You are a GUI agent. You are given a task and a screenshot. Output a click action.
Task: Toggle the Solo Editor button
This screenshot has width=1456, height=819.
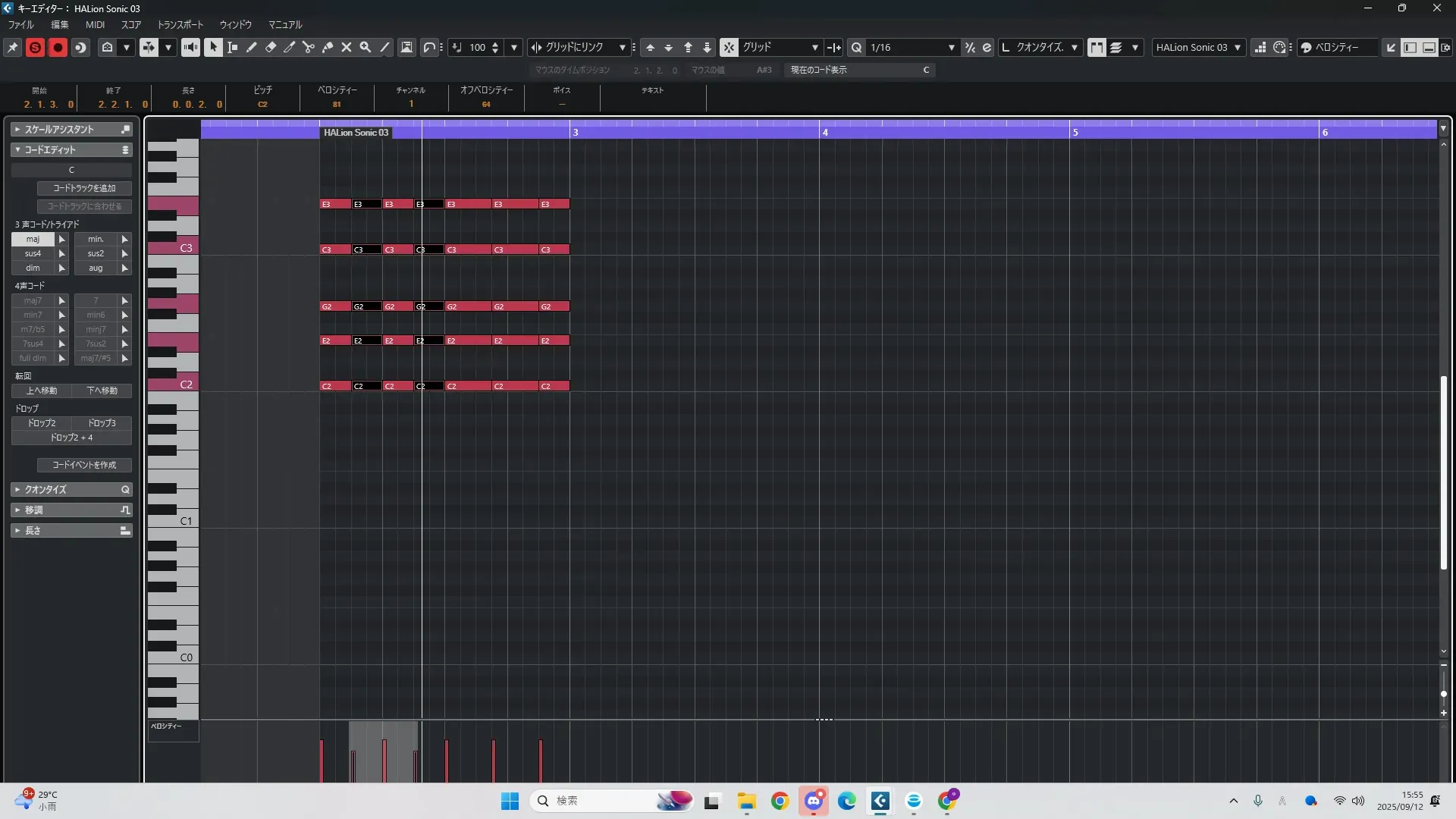pos(35,47)
